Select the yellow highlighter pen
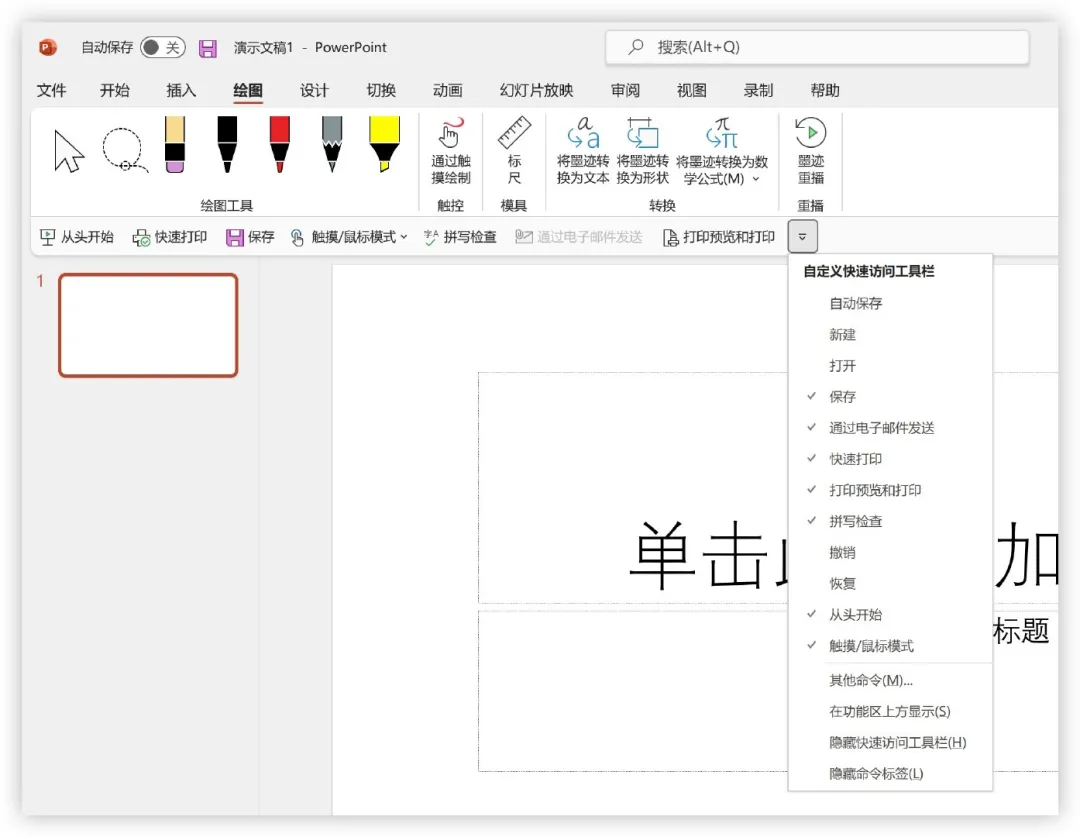Image resolution: width=1080 pixels, height=837 pixels. coord(385,145)
